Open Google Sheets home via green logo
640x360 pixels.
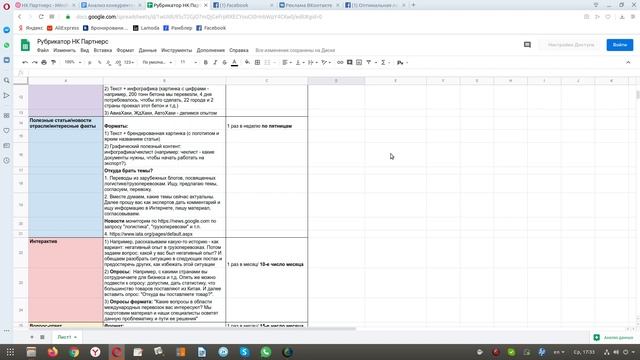[25, 45]
